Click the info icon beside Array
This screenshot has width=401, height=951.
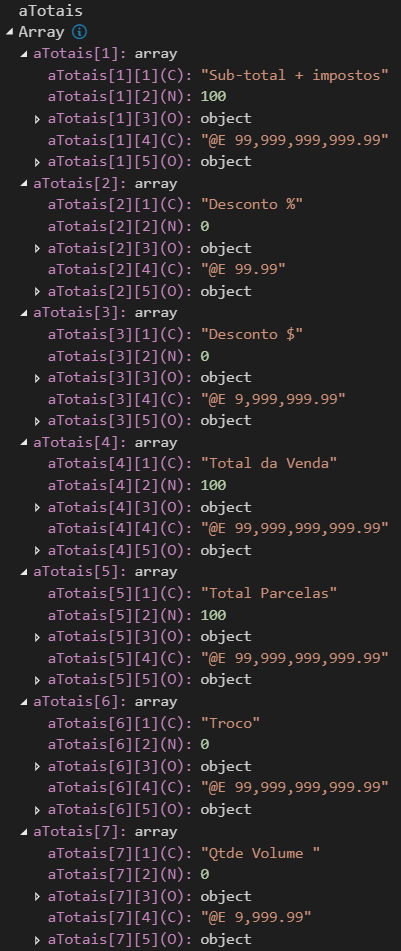(x=79, y=32)
